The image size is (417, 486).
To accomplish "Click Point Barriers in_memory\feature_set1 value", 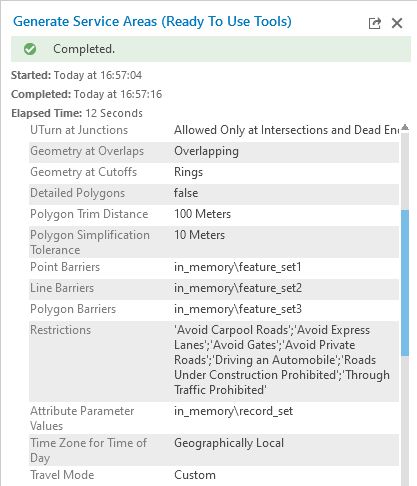I will [x=238, y=267].
